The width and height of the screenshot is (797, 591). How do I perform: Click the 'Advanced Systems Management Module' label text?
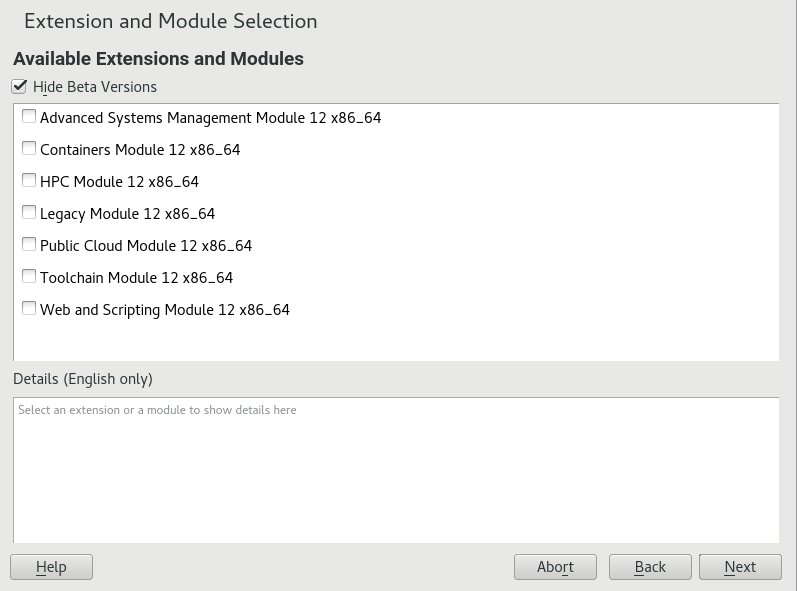(210, 118)
